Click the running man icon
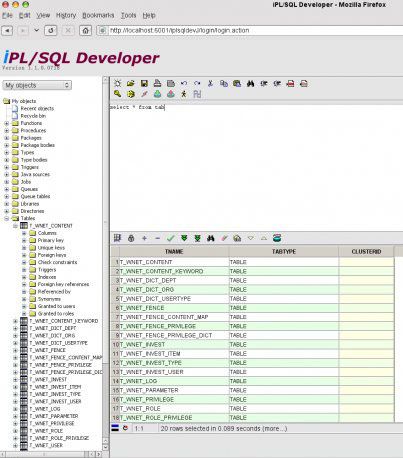Screen dimensions: 403x458 point(184,94)
